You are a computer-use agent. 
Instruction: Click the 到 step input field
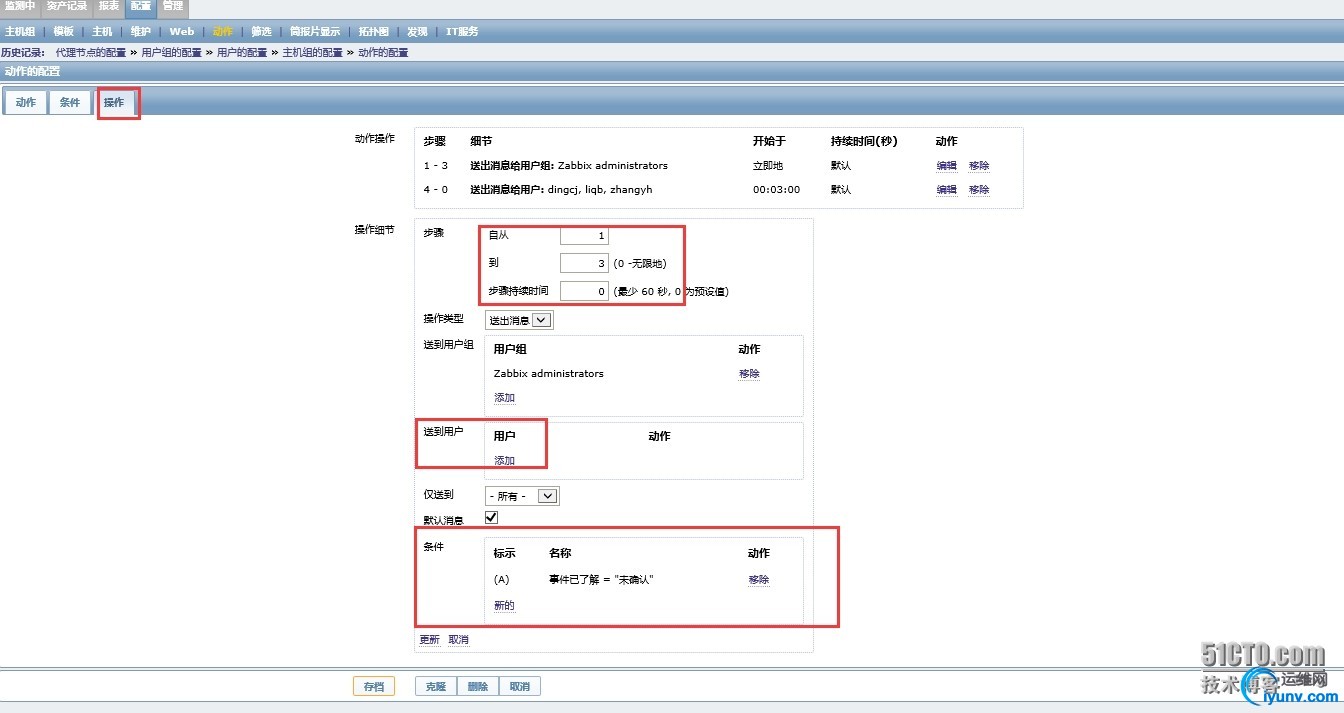click(x=584, y=264)
